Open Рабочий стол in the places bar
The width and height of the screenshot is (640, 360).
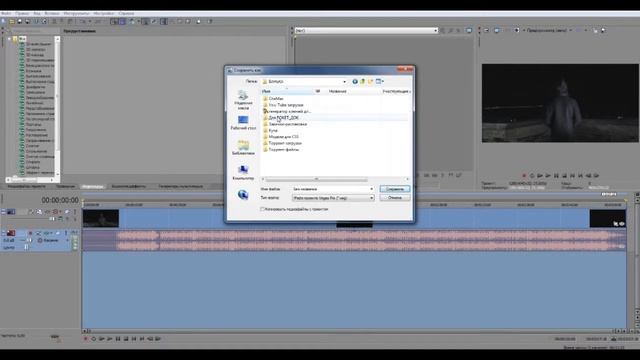(x=243, y=123)
